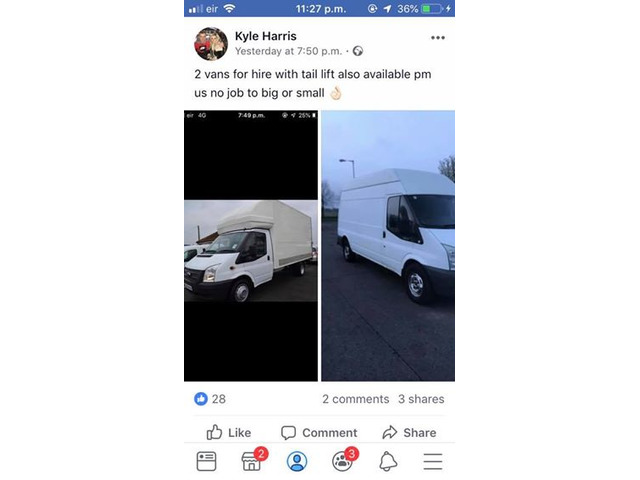This screenshot has width=640, height=480.
Task: Tap the battery indicator in status bar
Action: pyautogui.click(x=432, y=9)
